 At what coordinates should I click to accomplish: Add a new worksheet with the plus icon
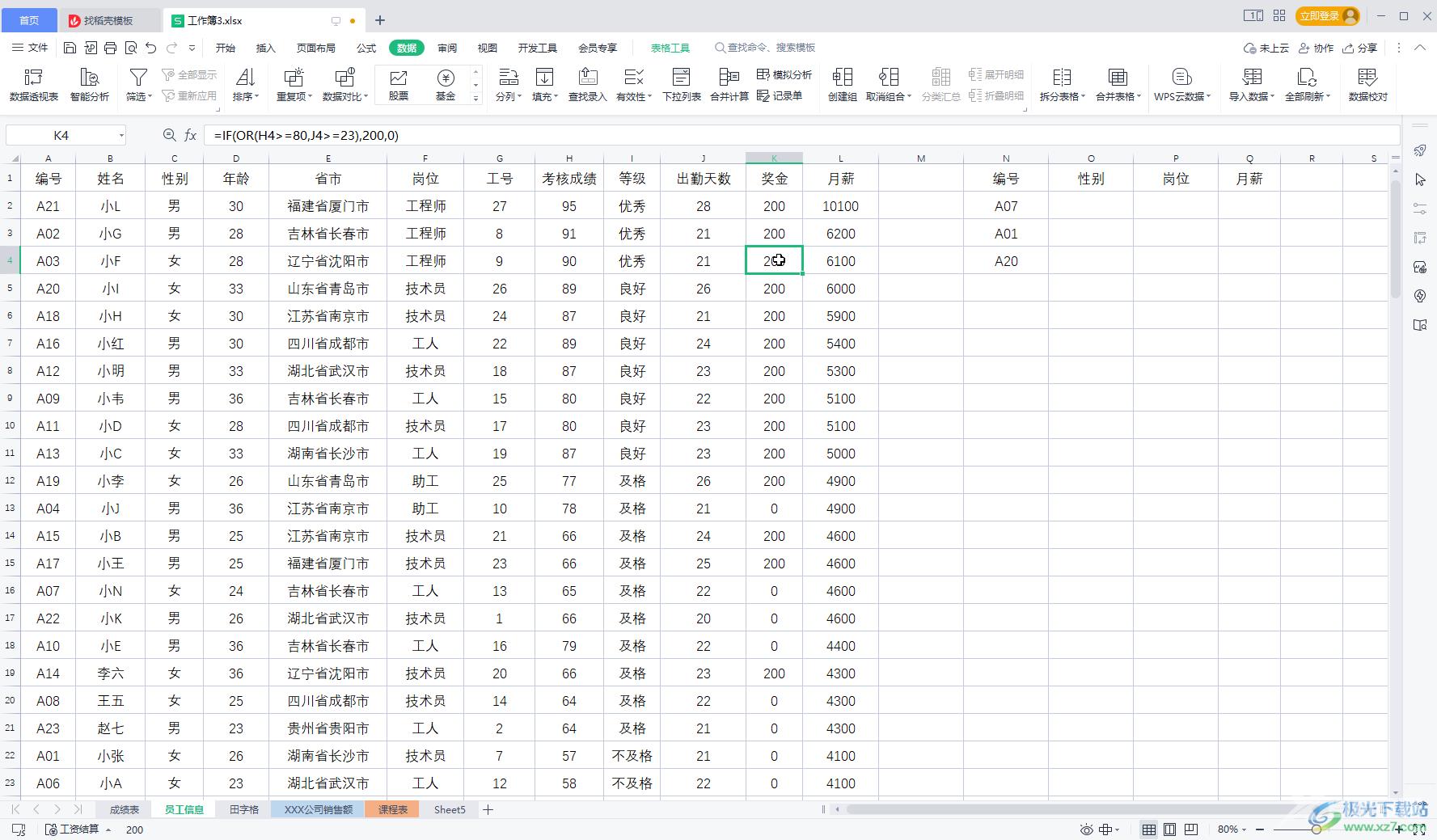click(x=488, y=809)
